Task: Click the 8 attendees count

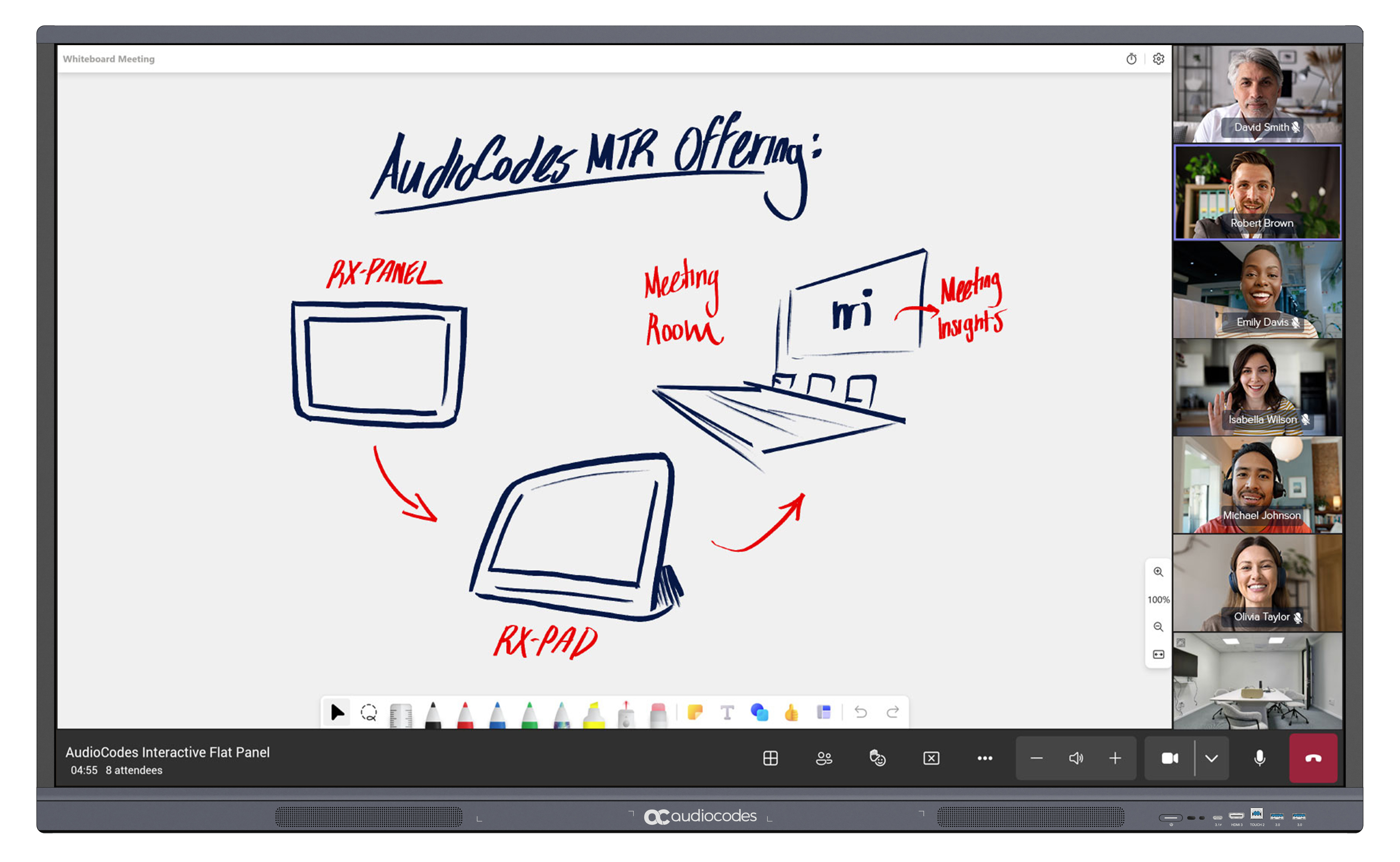Action: [134, 770]
